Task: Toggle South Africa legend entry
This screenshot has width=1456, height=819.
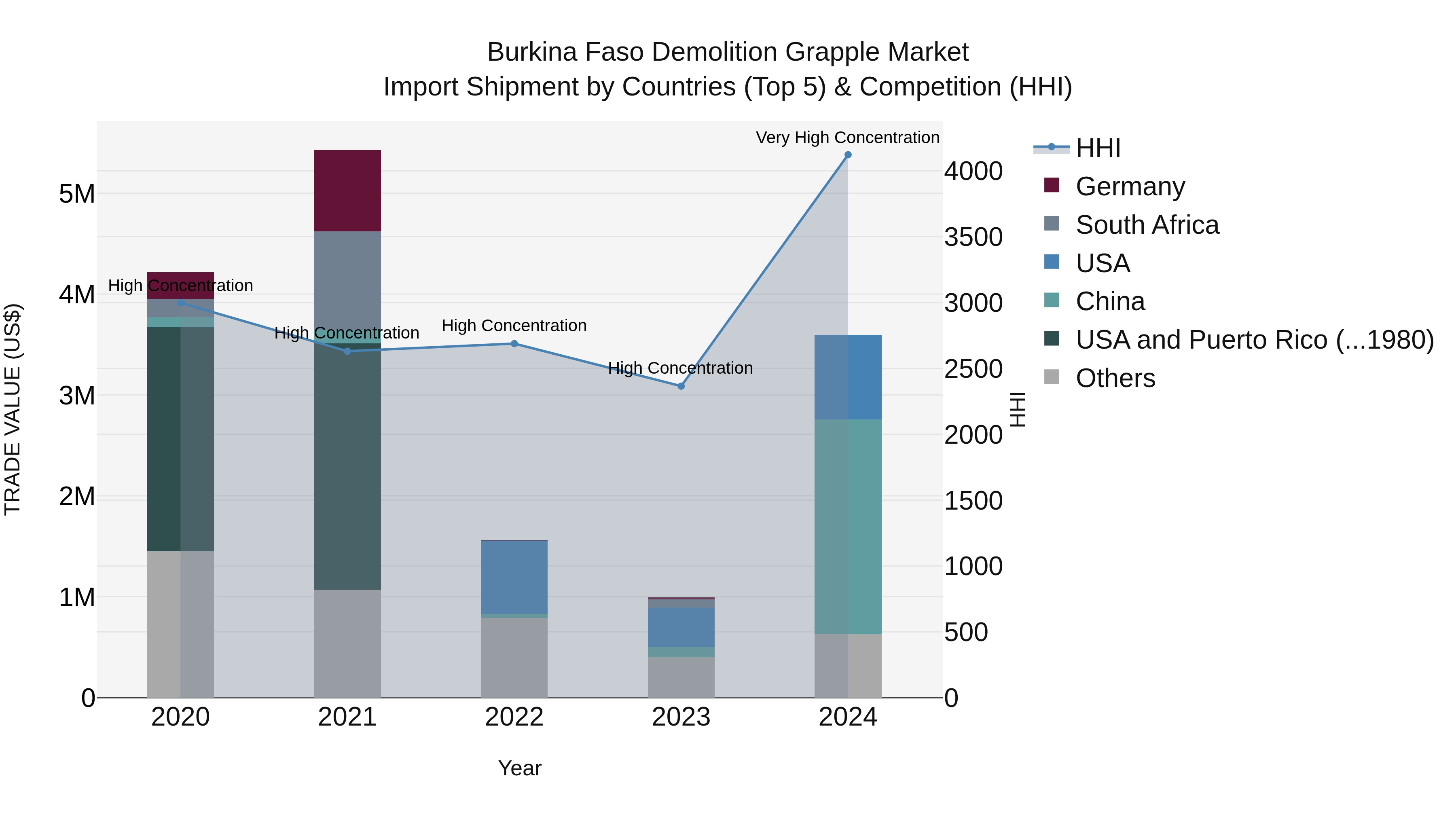Action: point(1132,224)
